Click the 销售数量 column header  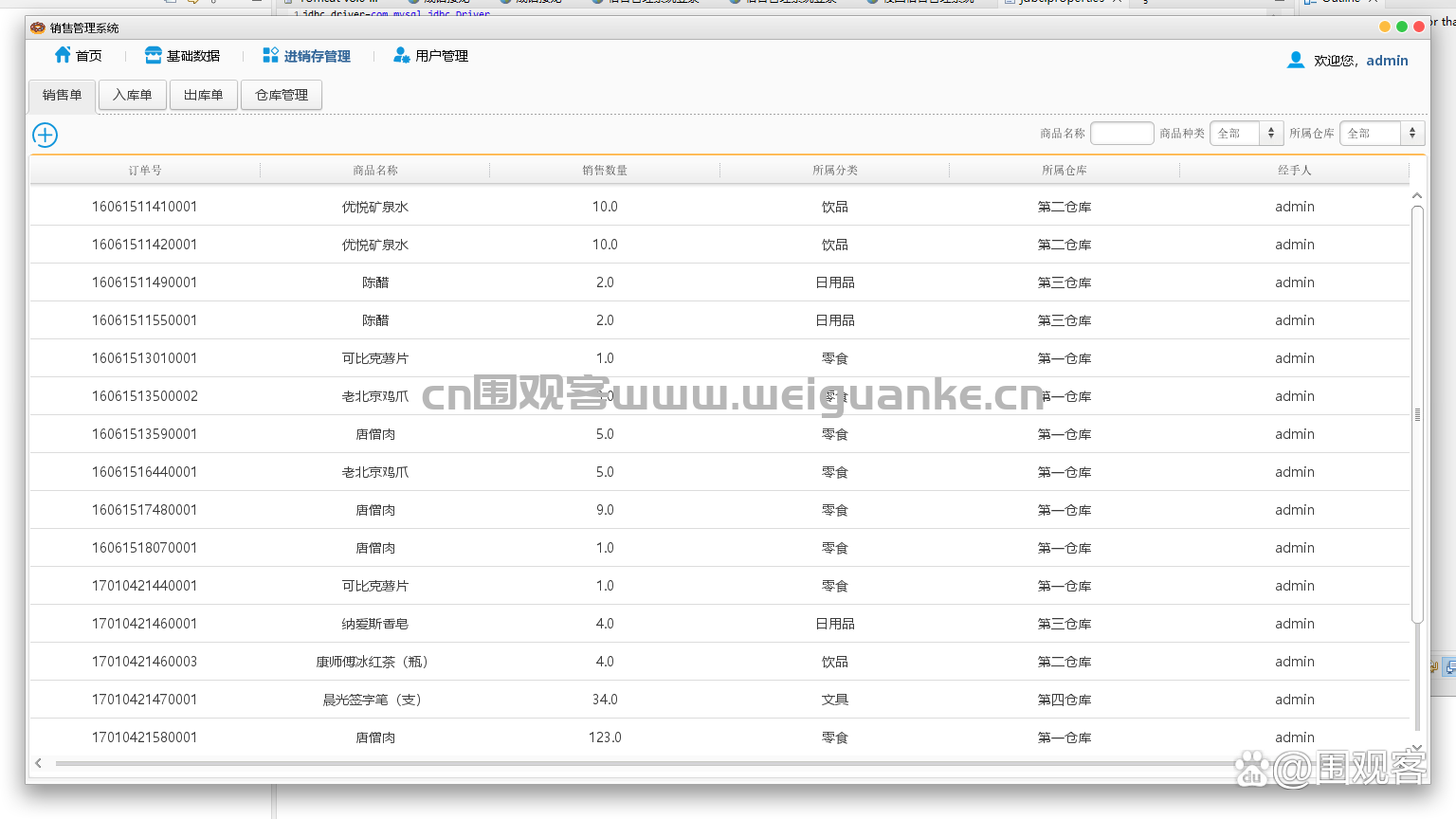pyautogui.click(x=605, y=171)
